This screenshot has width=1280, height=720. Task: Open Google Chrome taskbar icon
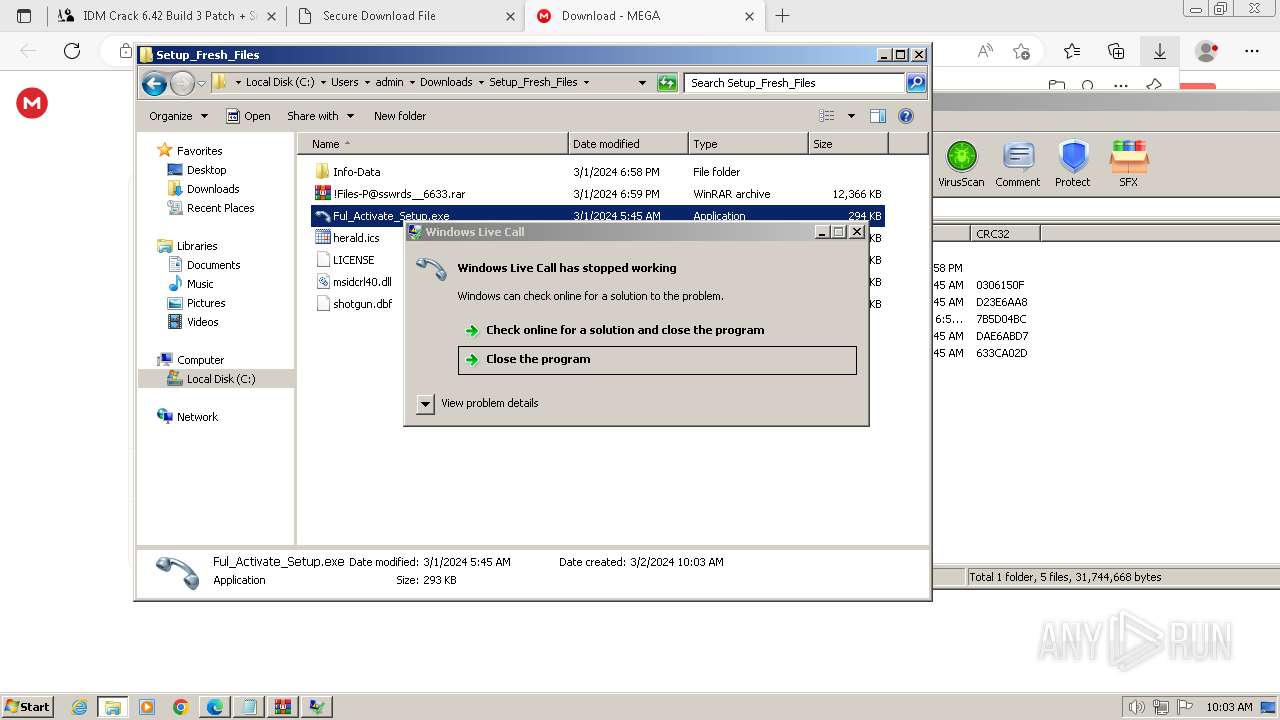(x=181, y=707)
